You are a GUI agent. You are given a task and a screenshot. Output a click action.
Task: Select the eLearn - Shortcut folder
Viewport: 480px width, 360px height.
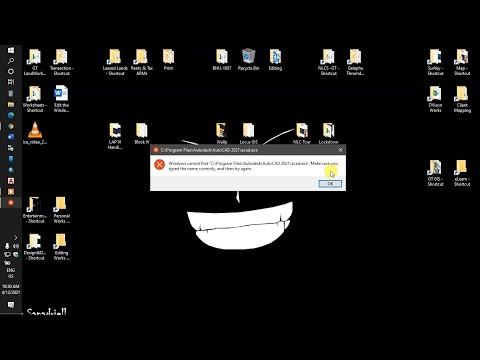pyautogui.click(x=462, y=173)
